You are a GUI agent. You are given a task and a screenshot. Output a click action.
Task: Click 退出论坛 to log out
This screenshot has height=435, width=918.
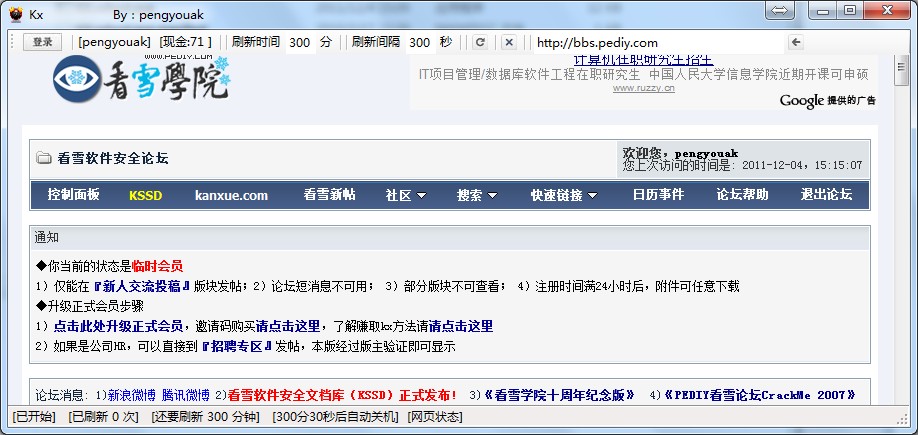pyautogui.click(x=826, y=195)
